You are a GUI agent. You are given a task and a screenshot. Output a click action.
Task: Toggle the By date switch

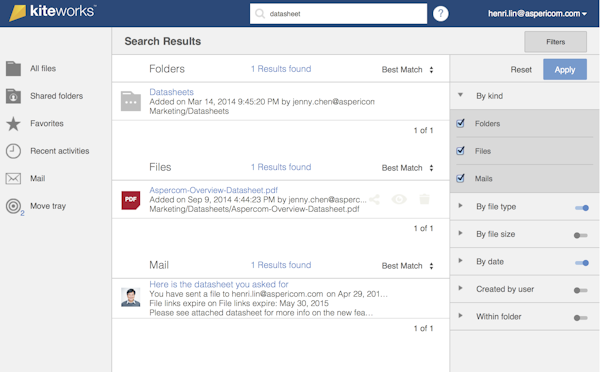(582, 263)
